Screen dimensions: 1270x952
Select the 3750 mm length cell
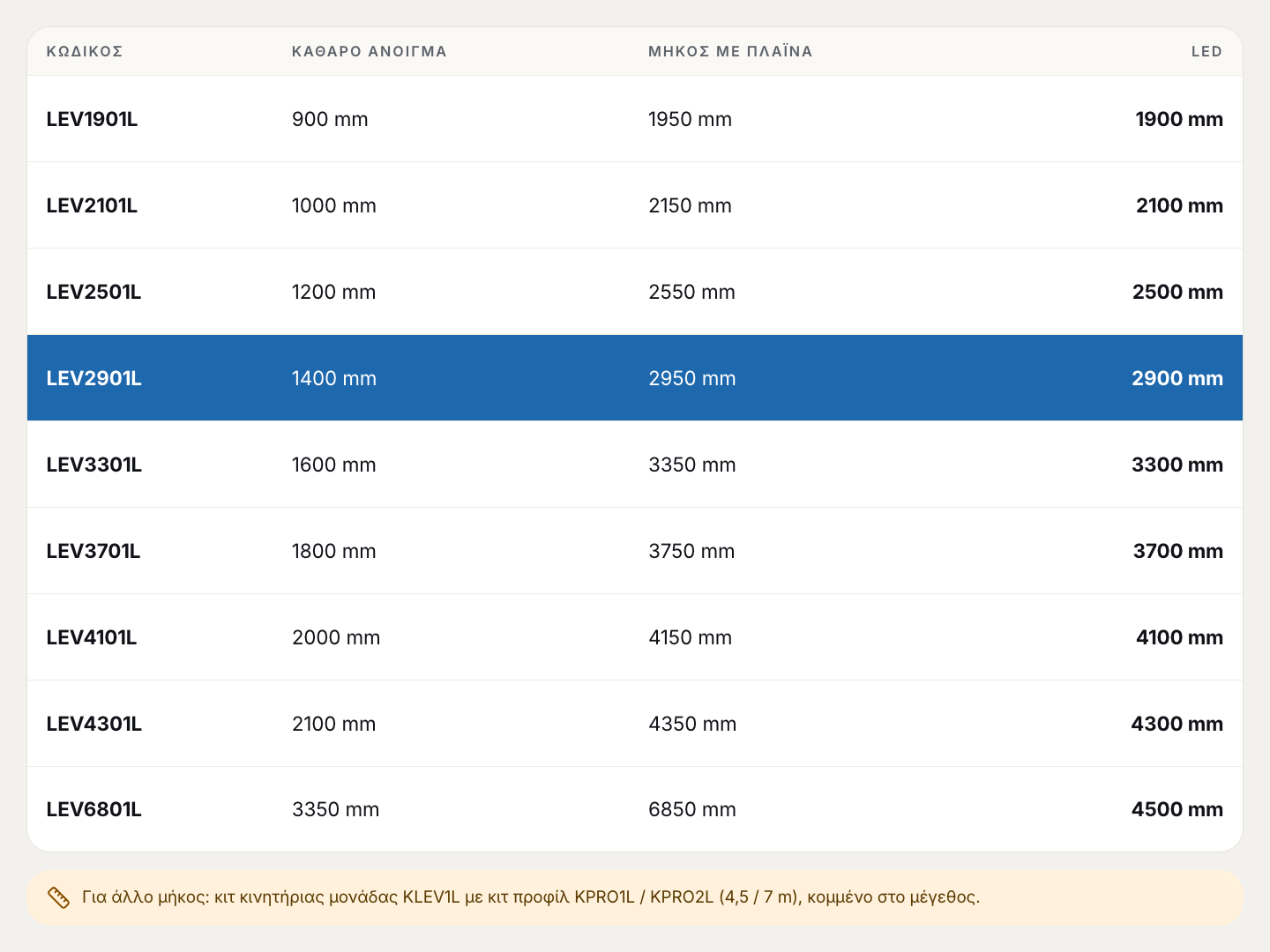[x=691, y=551]
